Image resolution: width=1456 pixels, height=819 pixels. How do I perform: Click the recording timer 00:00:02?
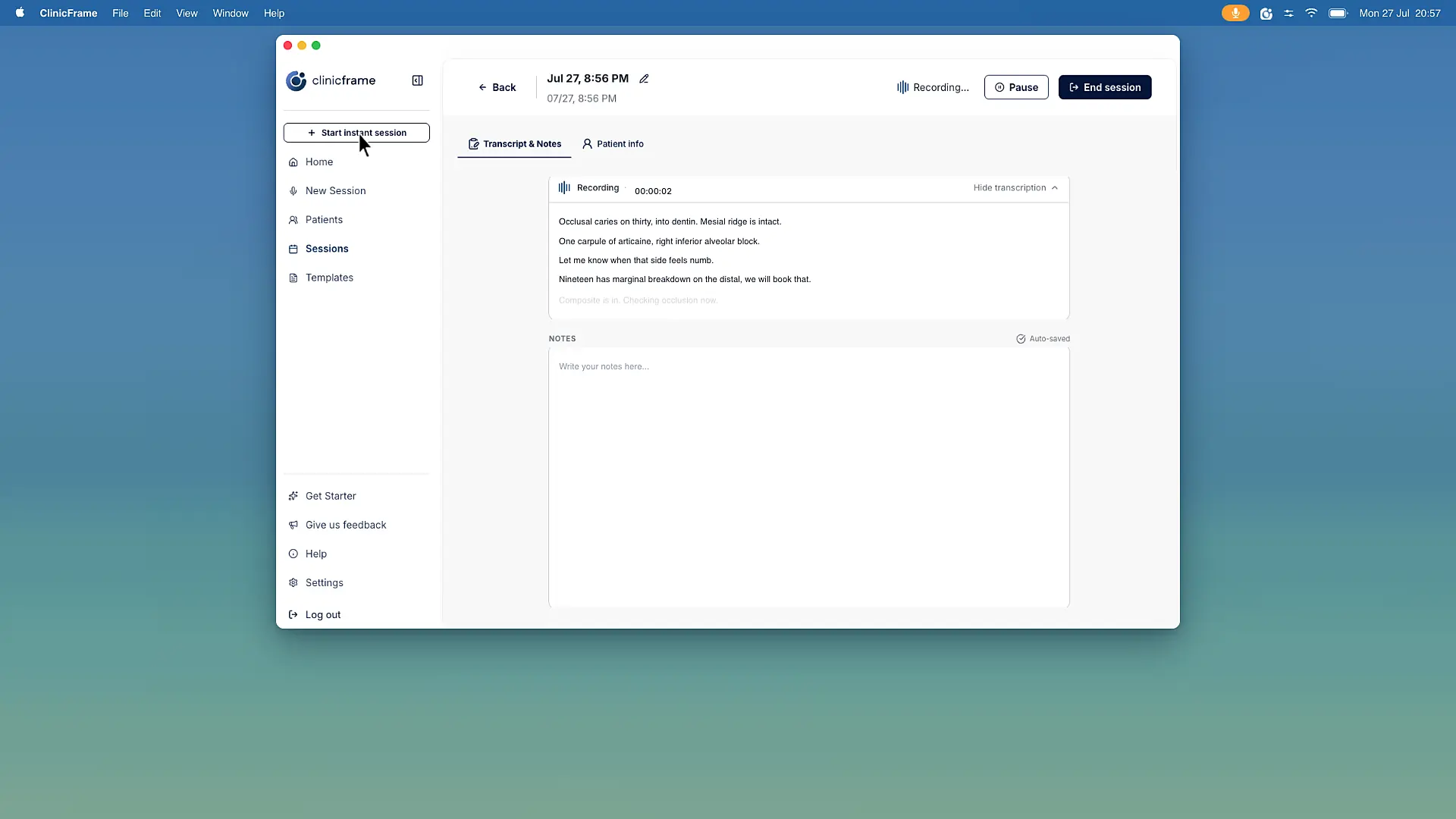[653, 191]
